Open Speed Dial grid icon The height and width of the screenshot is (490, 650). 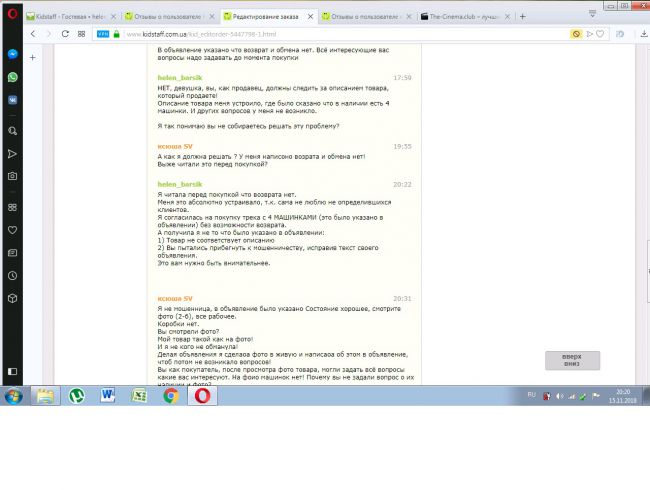11,207
